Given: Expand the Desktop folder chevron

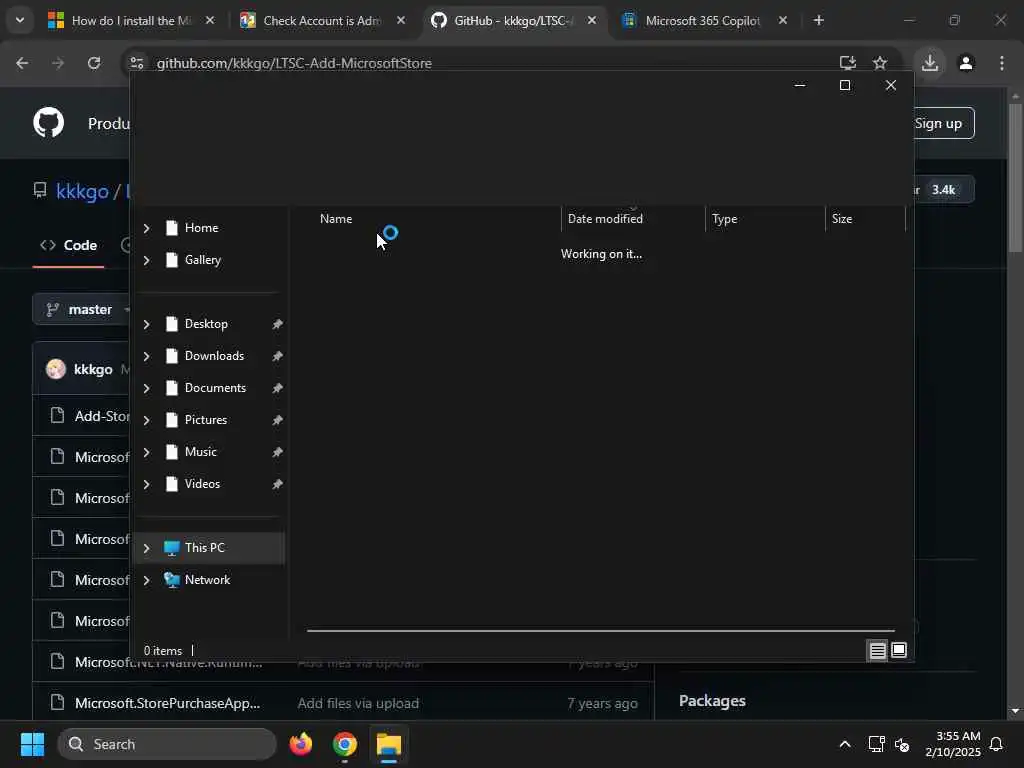Looking at the screenshot, I should (x=146, y=324).
